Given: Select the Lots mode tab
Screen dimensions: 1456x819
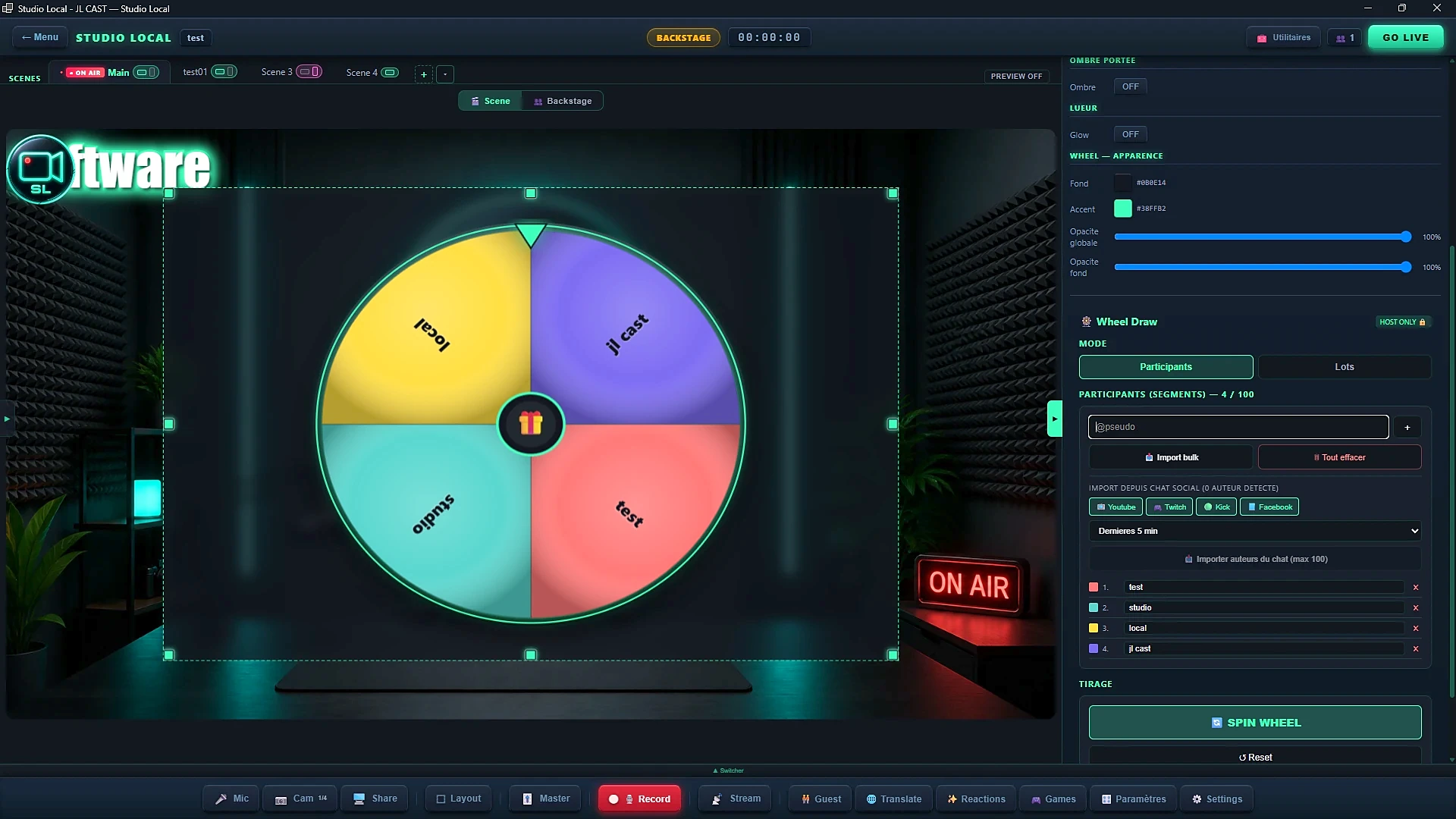Looking at the screenshot, I should (x=1345, y=367).
